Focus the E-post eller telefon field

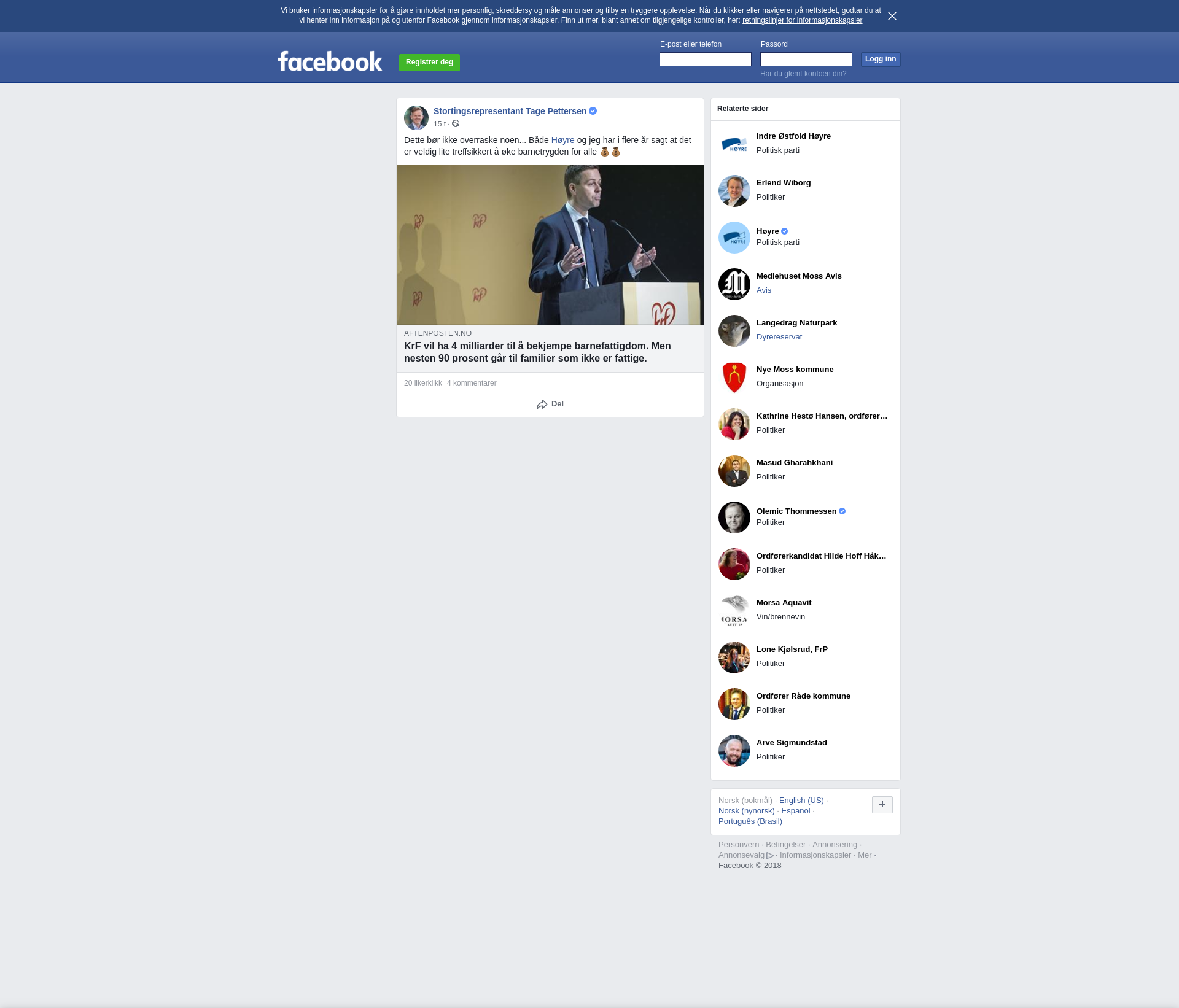pos(705,60)
